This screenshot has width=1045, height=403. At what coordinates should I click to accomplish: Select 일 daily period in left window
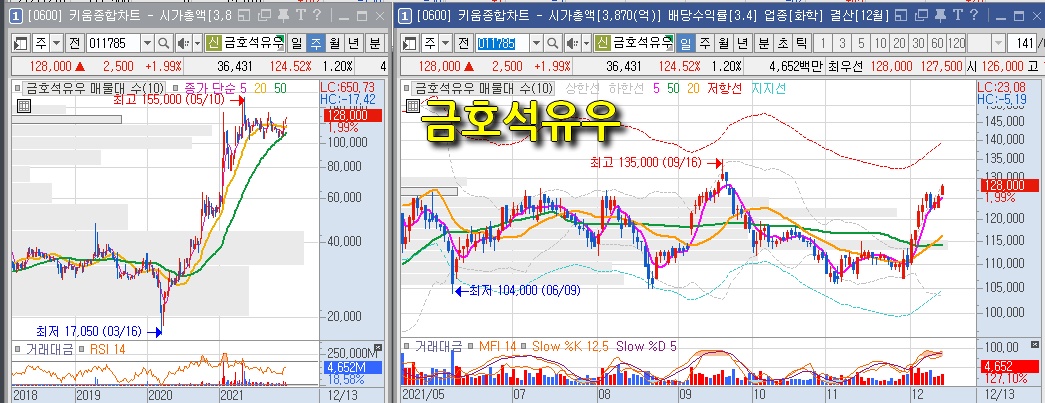tap(296, 44)
